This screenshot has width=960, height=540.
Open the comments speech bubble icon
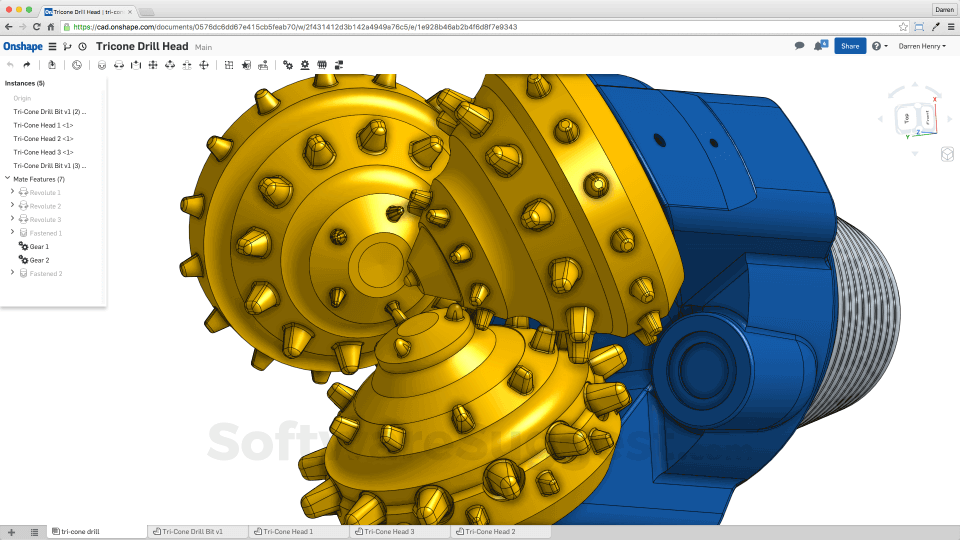[800, 46]
